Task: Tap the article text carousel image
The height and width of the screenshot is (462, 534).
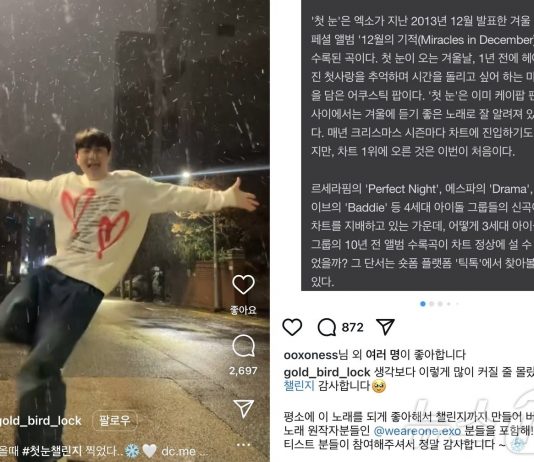Action: coord(418,145)
